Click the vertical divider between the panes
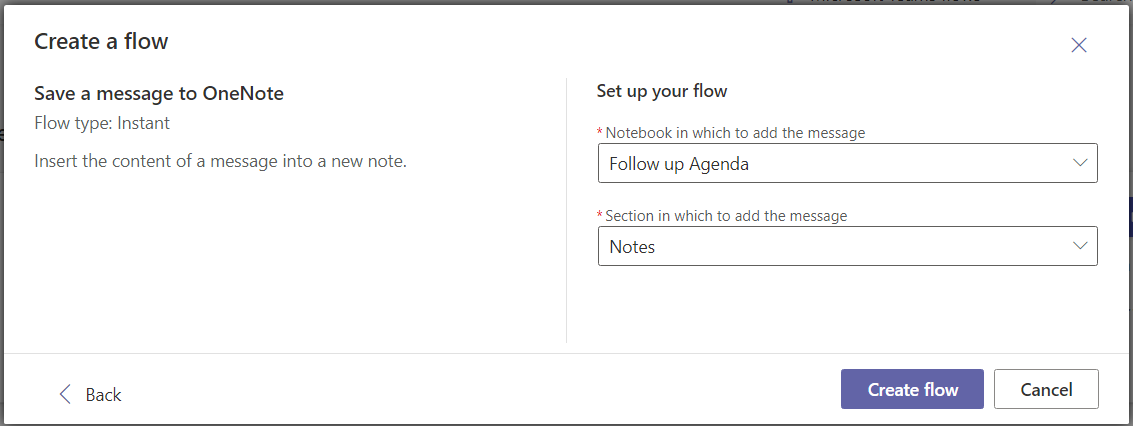The width and height of the screenshot is (1134, 426). coord(567,210)
